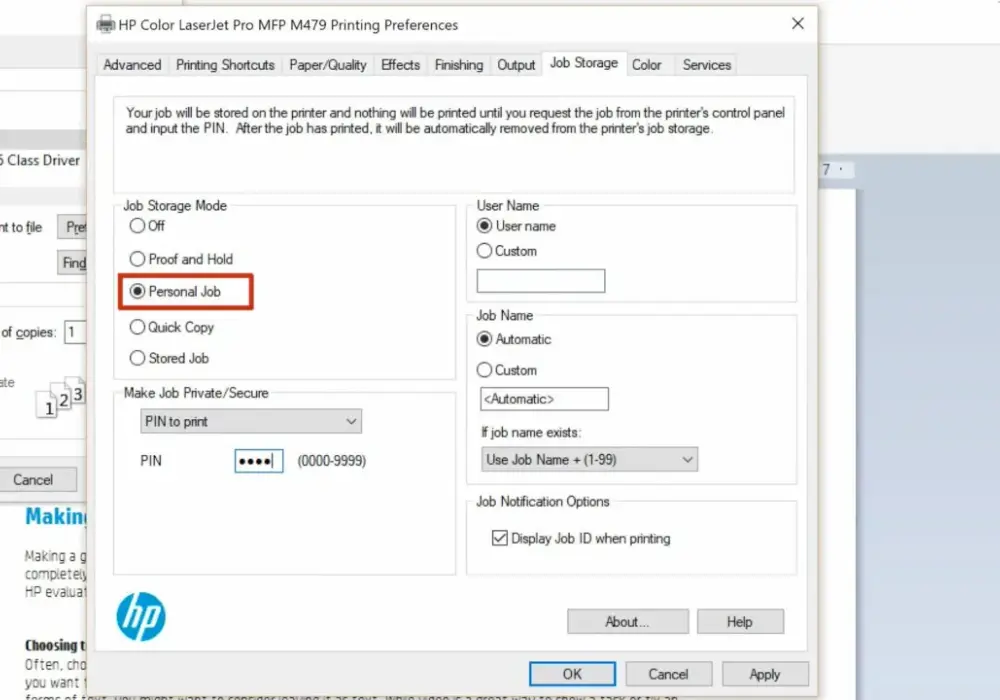Go to the Paper/Quality tab

328,64
